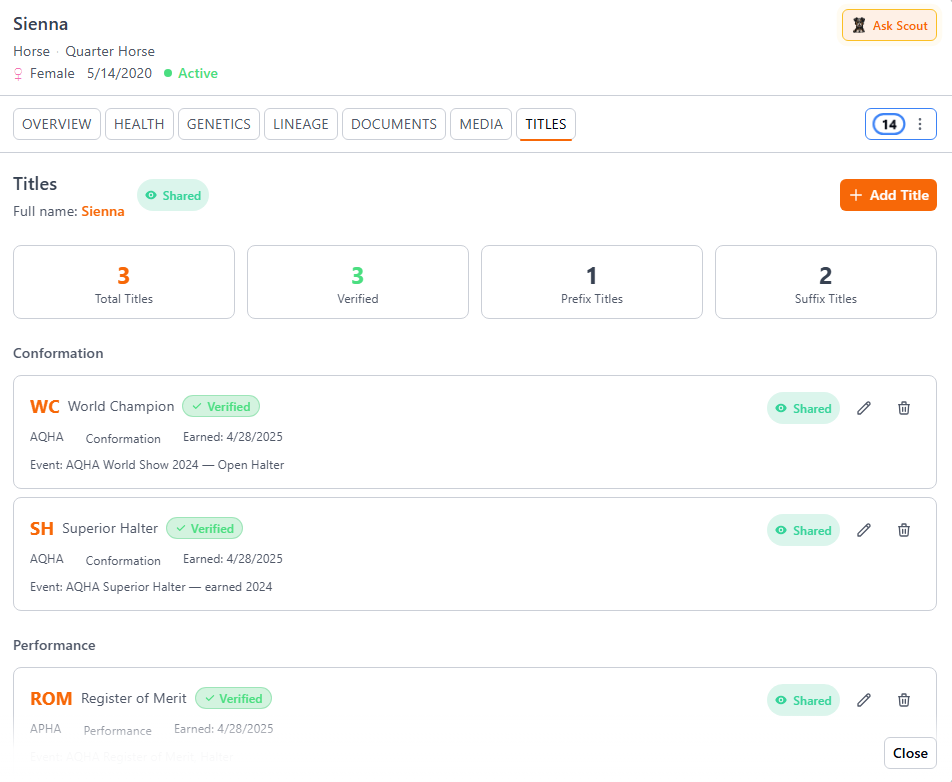Delete the Superior Halter title
952x782 pixels.
pyautogui.click(x=904, y=530)
